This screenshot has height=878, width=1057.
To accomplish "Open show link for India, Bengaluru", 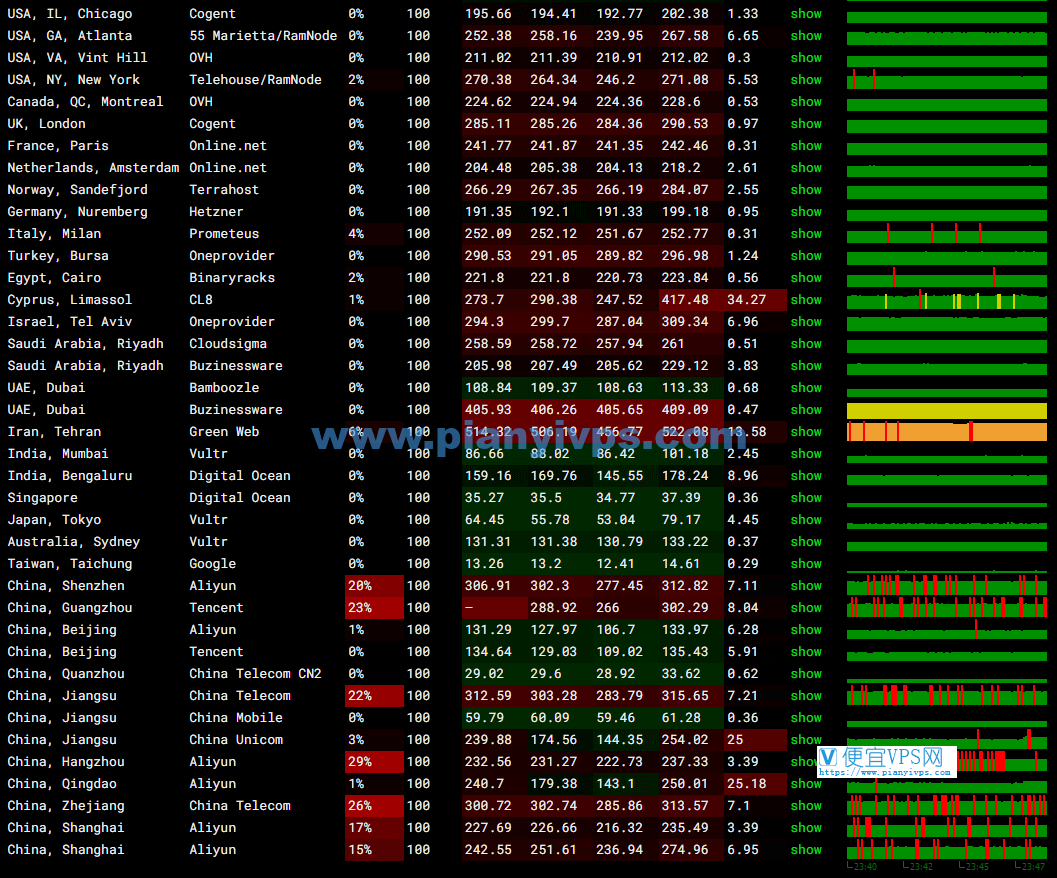I will [x=806, y=476].
